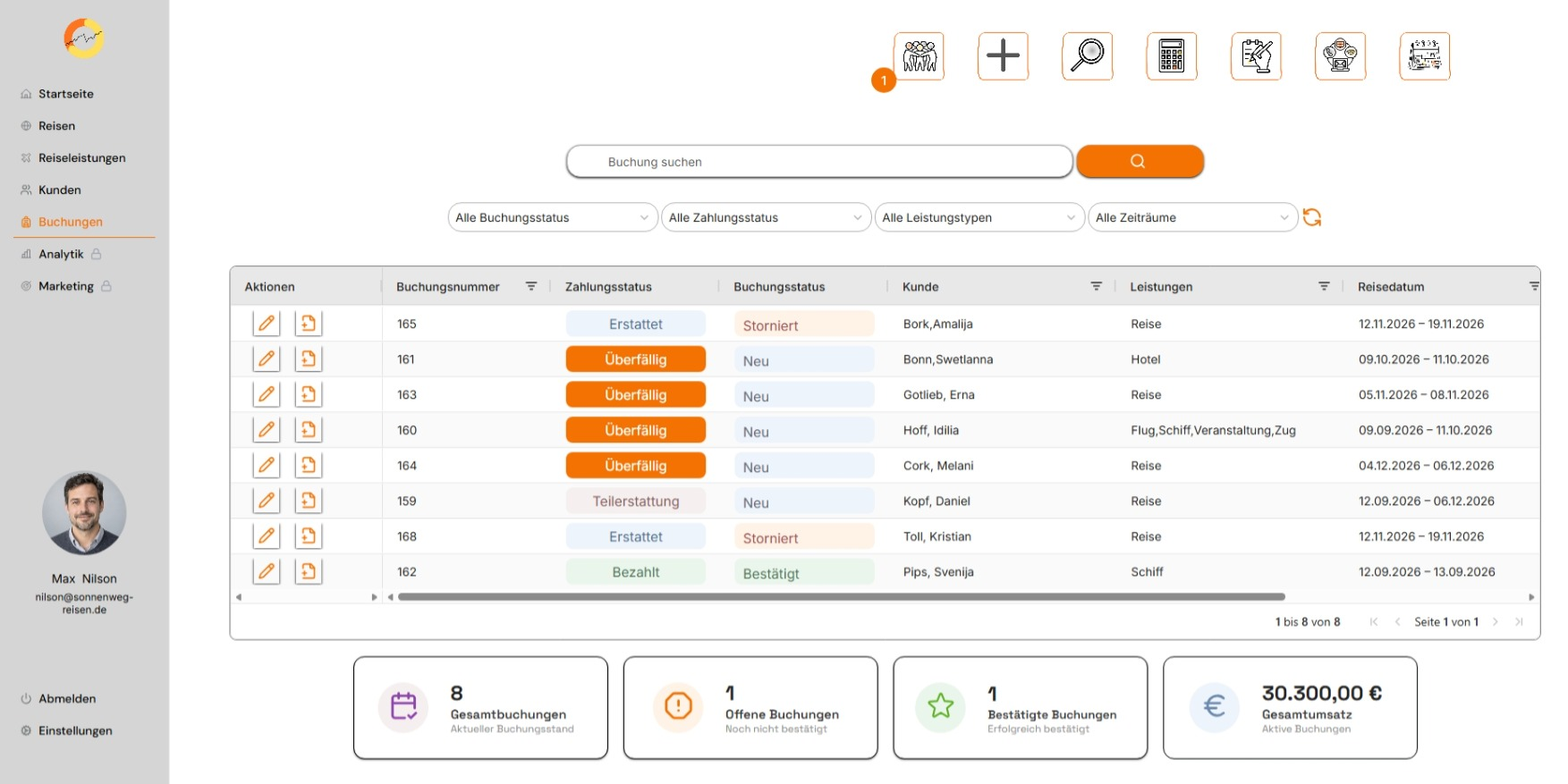Expand the Alle Zahlungsstatus dropdown
1568x784 pixels.
[x=766, y=217]
